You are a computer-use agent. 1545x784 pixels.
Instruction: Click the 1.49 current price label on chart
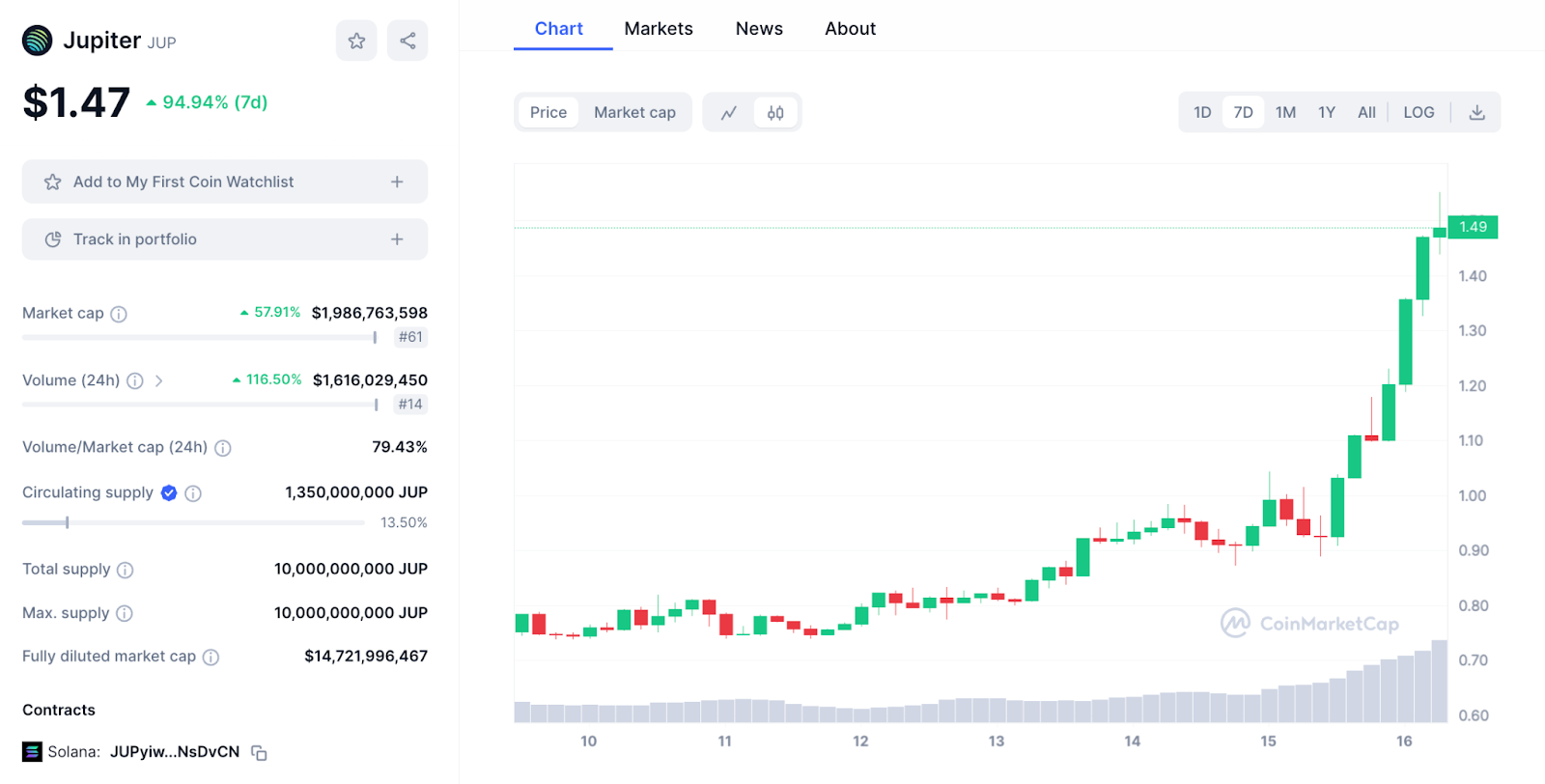[1473, 227]
